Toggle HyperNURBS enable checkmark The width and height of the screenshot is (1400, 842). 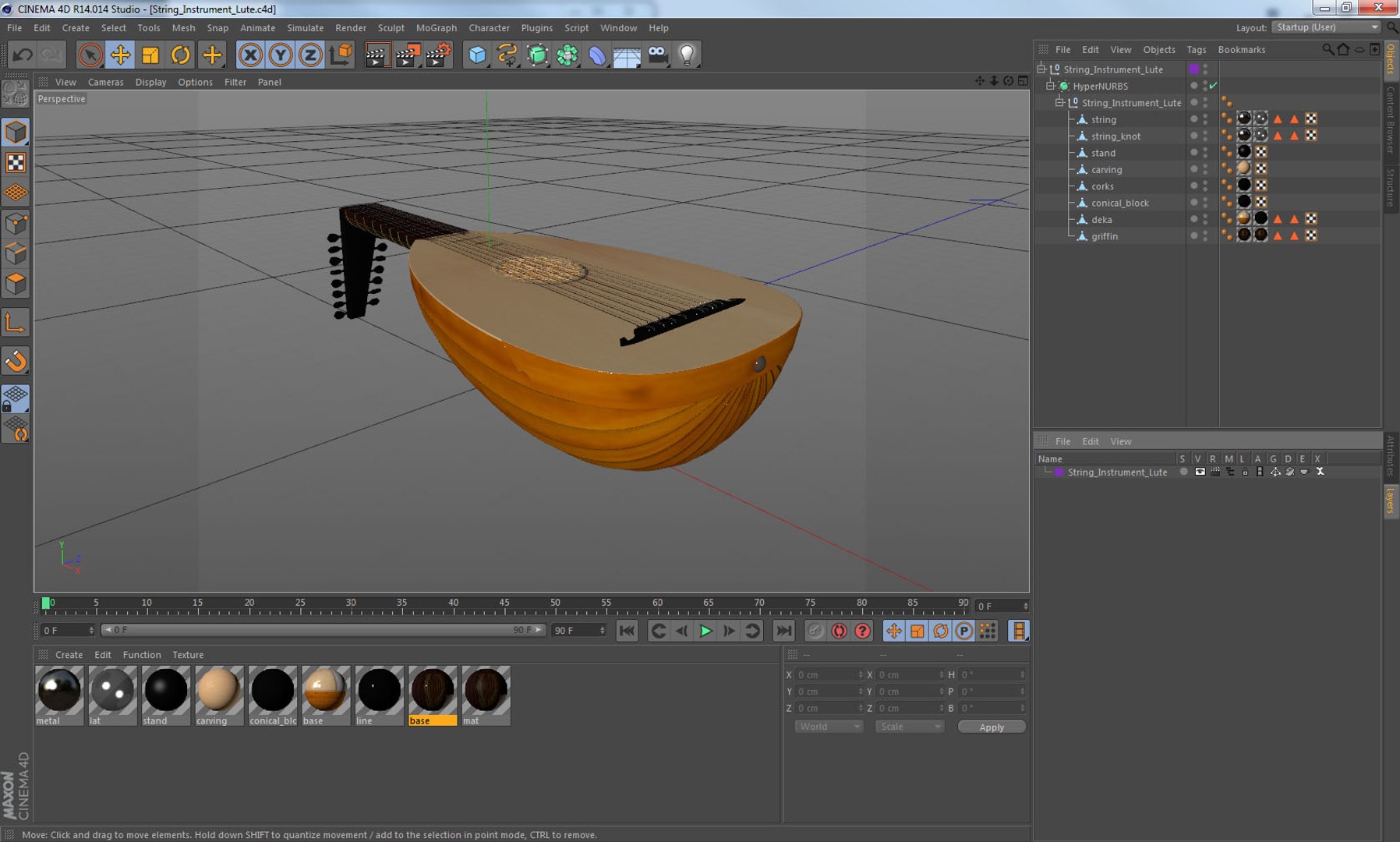[x=1214, y=86]
